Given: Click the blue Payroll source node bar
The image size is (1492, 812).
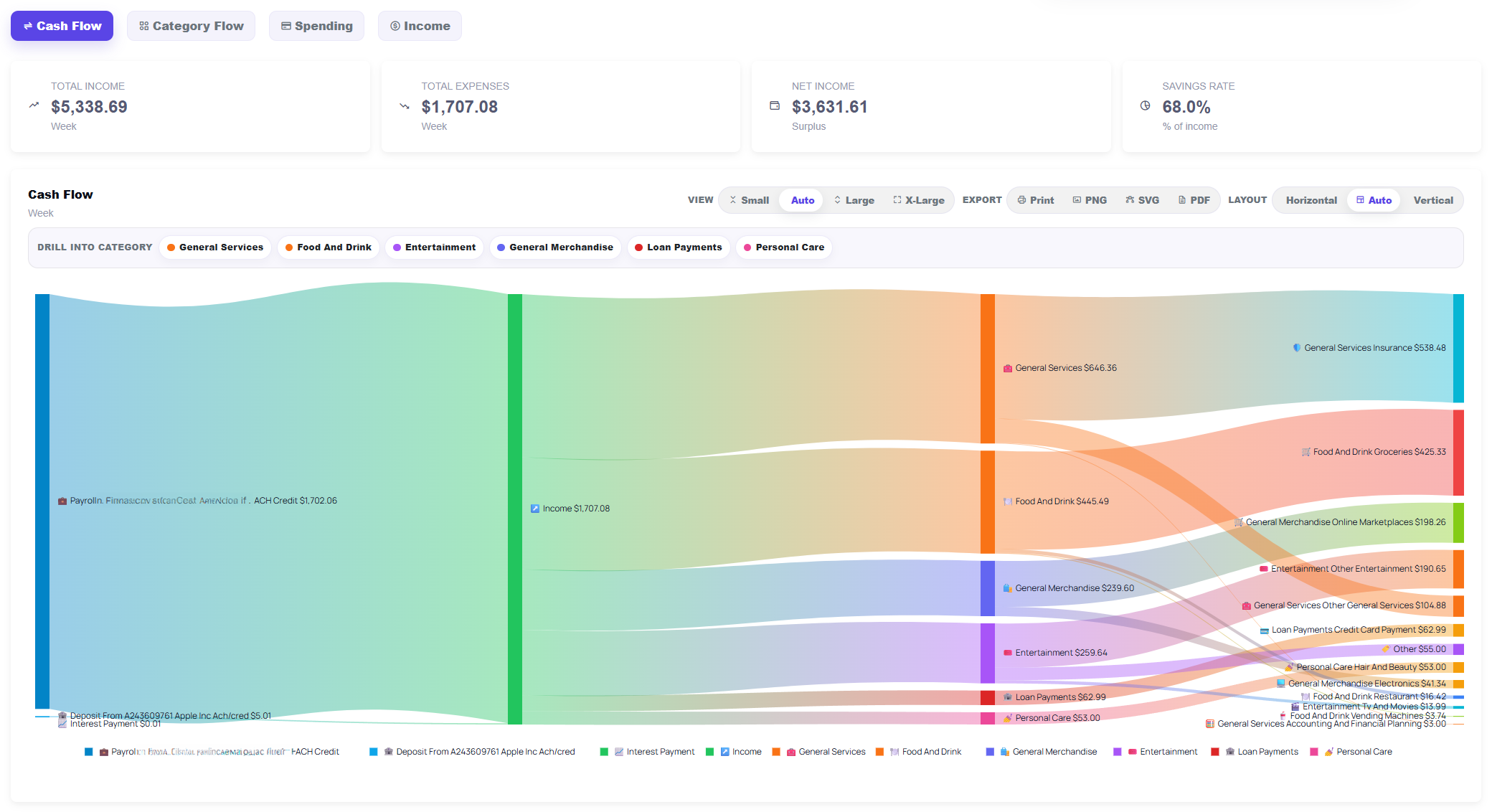Looking at the screenshot, I should pos(42,501).
